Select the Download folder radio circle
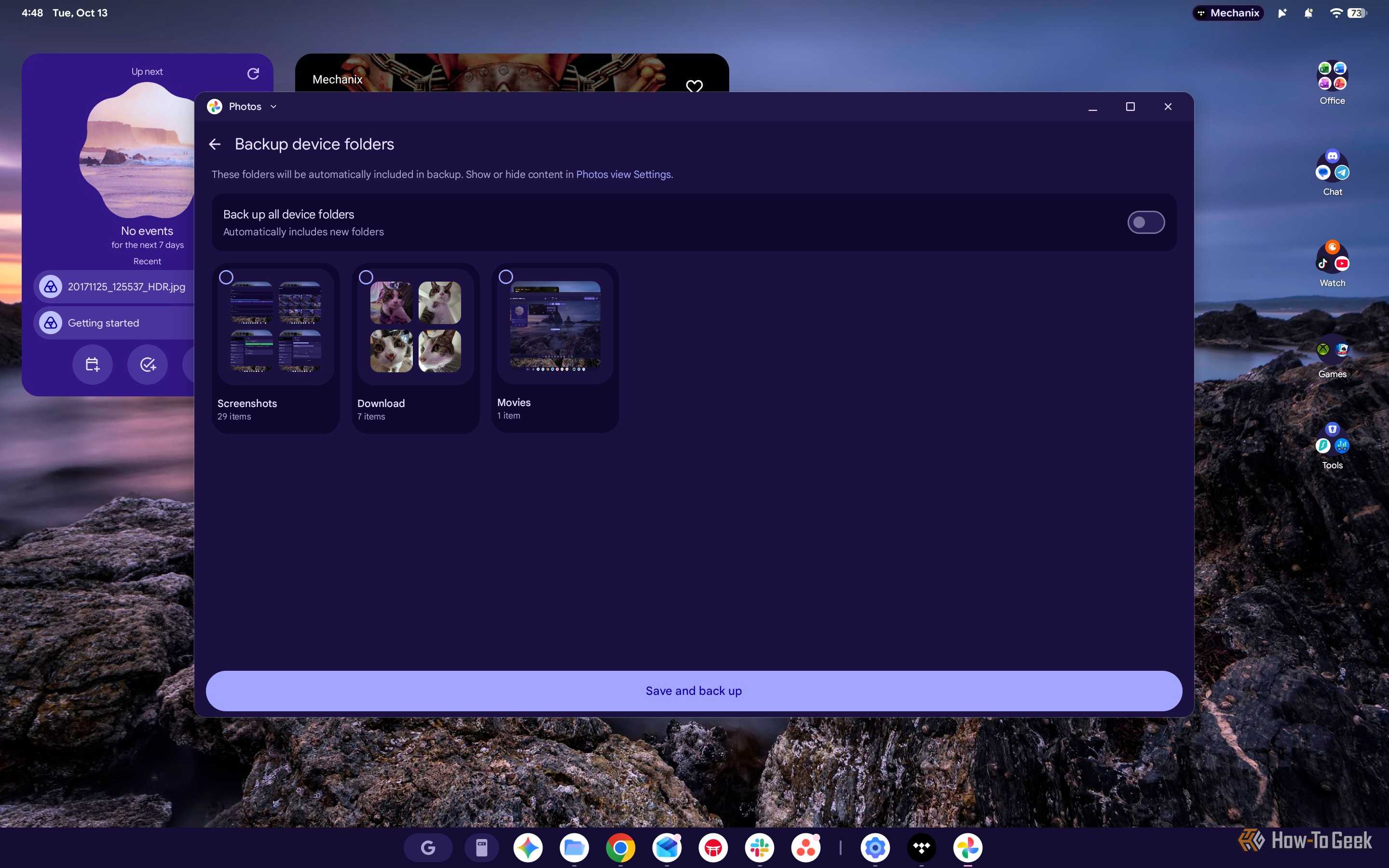The width and height of the screenshot is (1389, 868). [366, 277]
